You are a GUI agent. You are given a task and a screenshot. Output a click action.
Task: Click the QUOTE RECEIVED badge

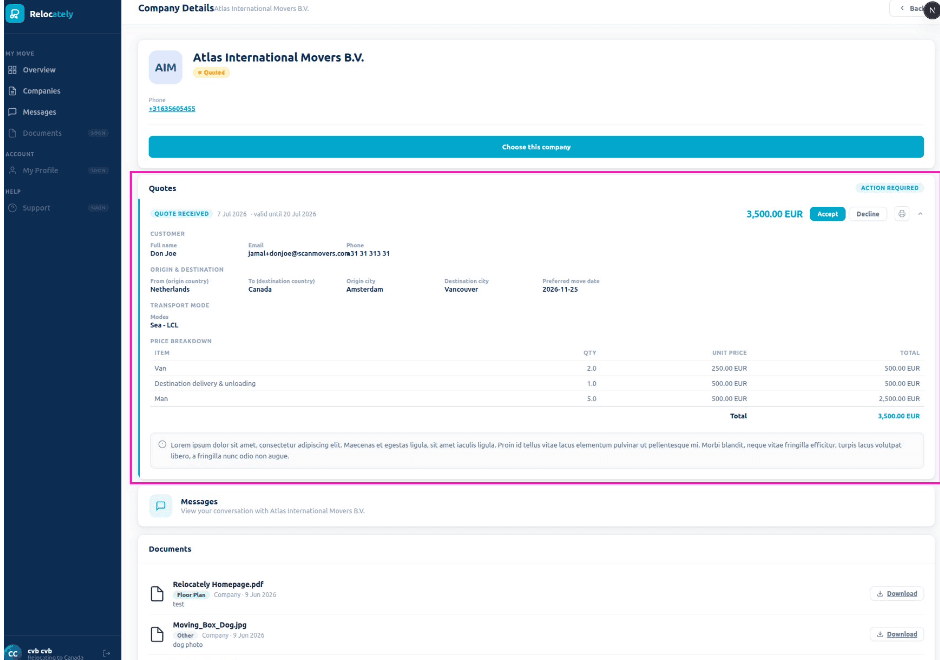coord(182,213)
